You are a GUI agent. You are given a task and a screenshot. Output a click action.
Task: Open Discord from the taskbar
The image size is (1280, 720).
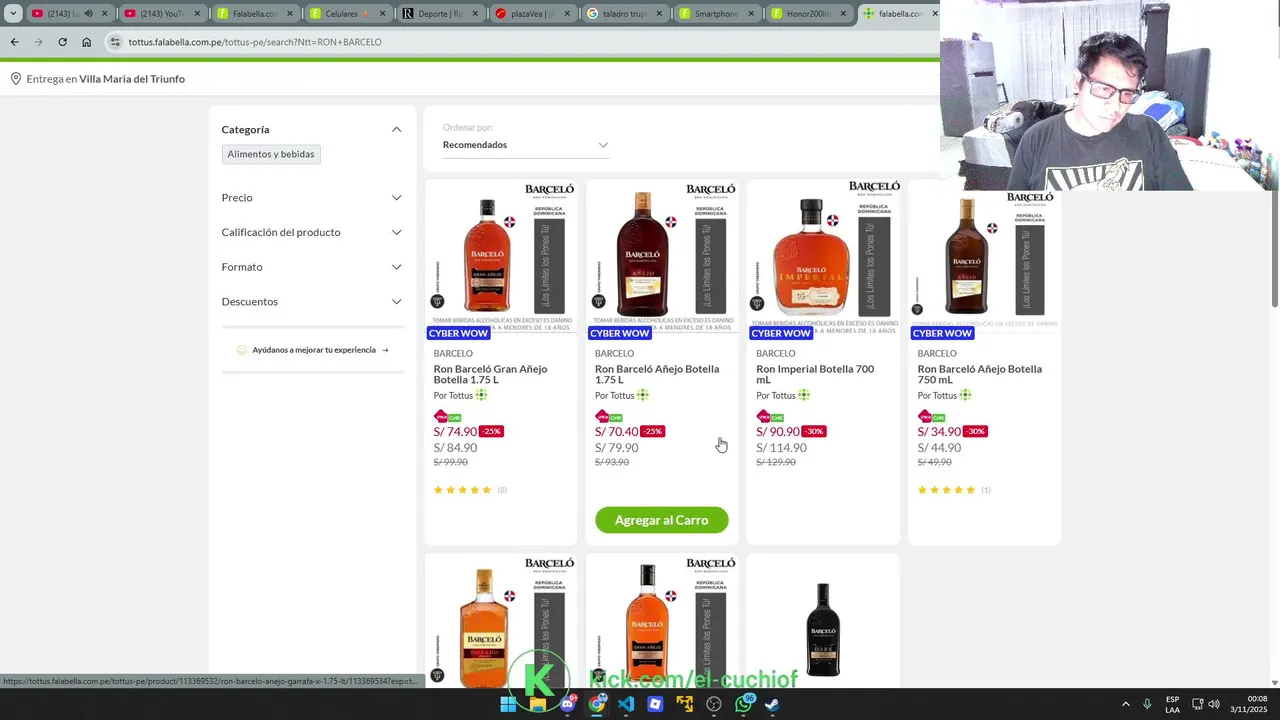click(567, 704)
